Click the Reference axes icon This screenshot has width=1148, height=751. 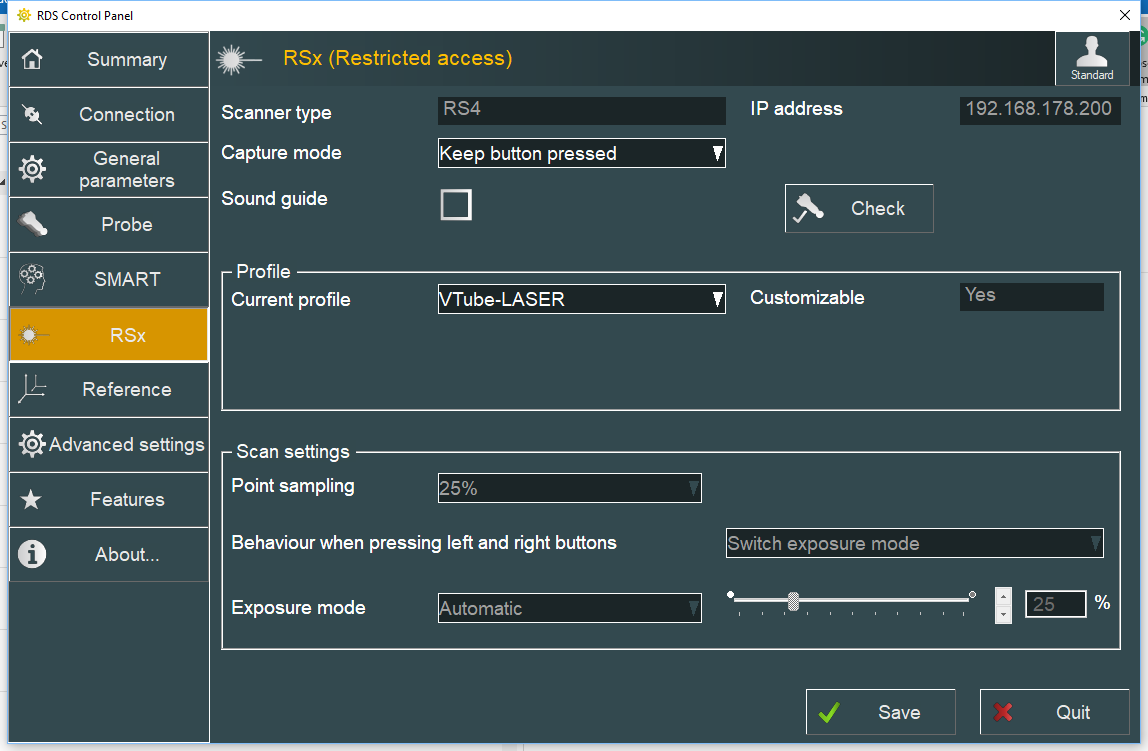(32, 389)
